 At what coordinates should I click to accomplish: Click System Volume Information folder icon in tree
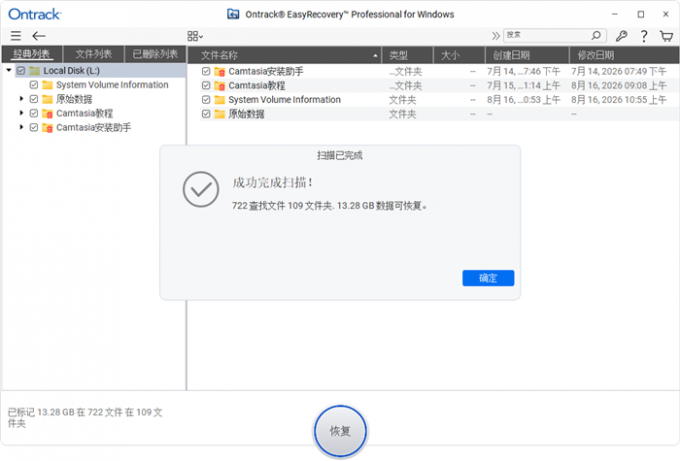47,85
